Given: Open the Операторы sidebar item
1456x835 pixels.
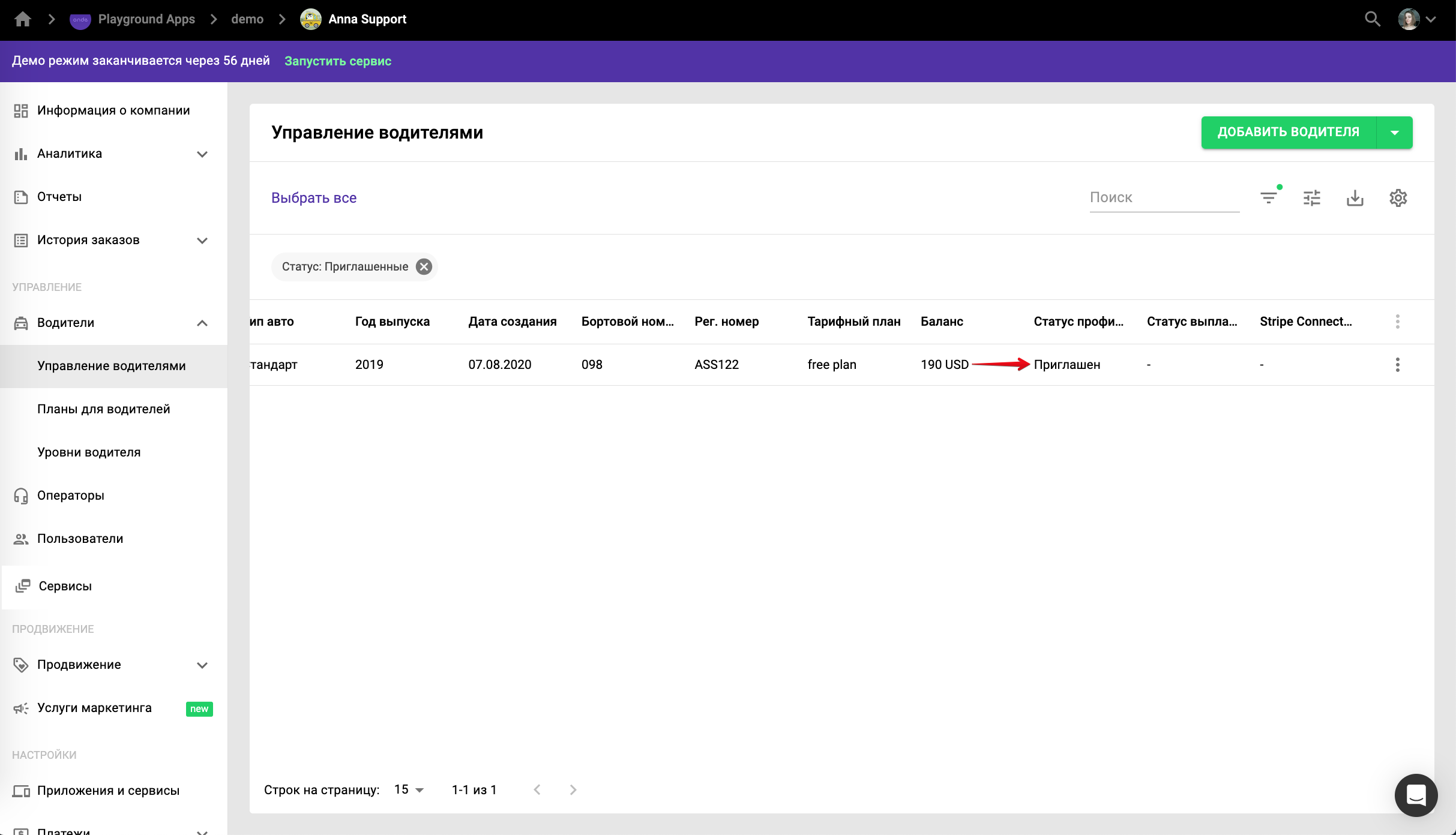Looking at the screenshot, I should pos(71,495).
